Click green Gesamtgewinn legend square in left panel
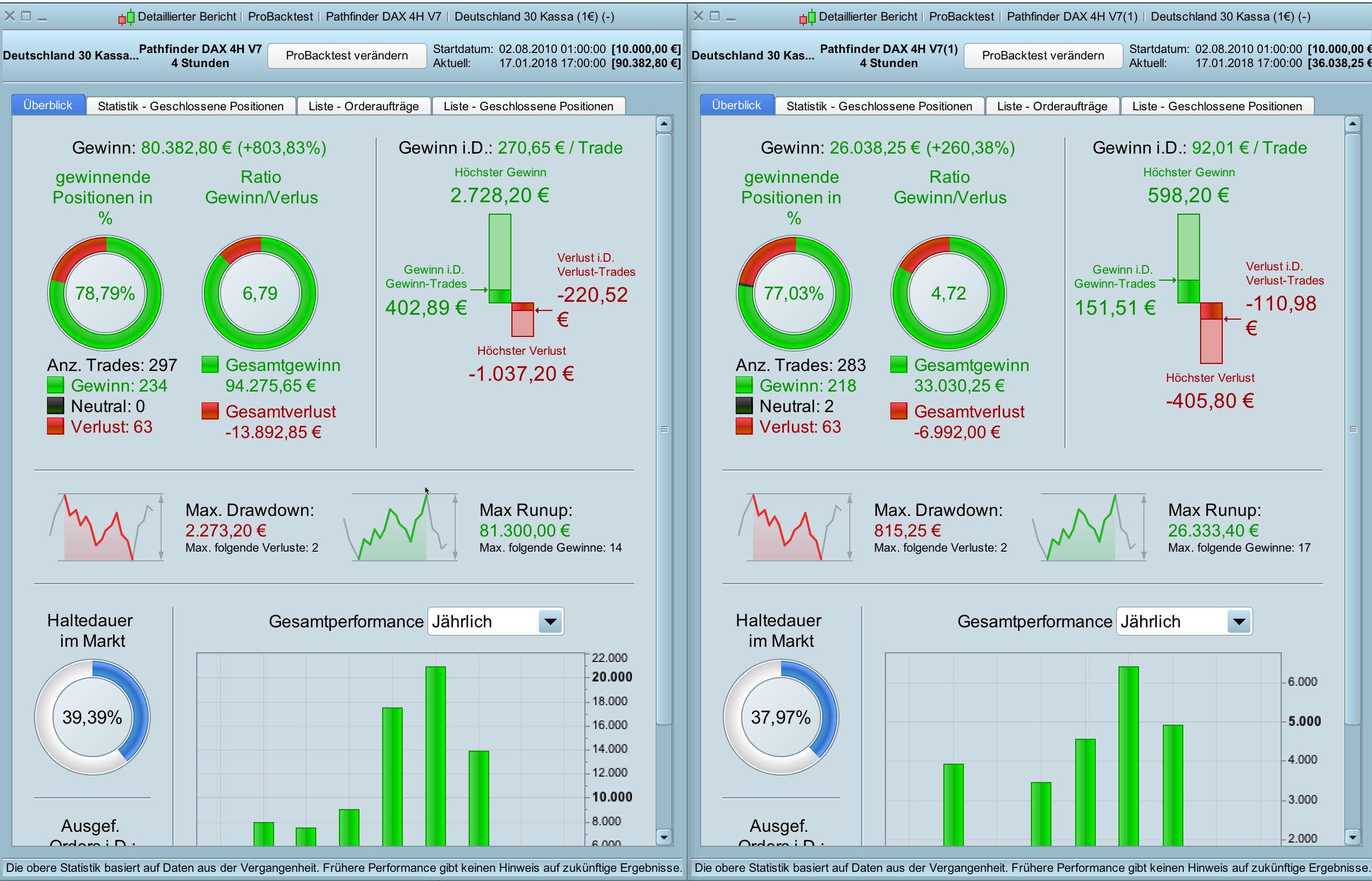 pos(210,365)
